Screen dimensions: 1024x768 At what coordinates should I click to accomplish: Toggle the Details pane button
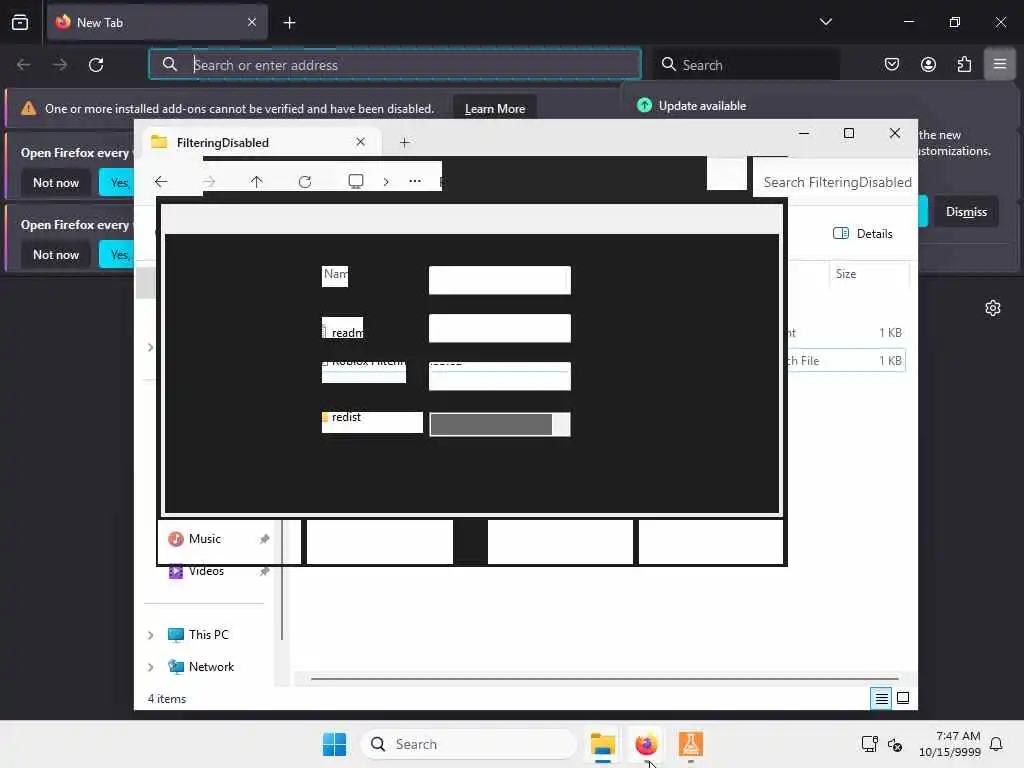[862, 233]
